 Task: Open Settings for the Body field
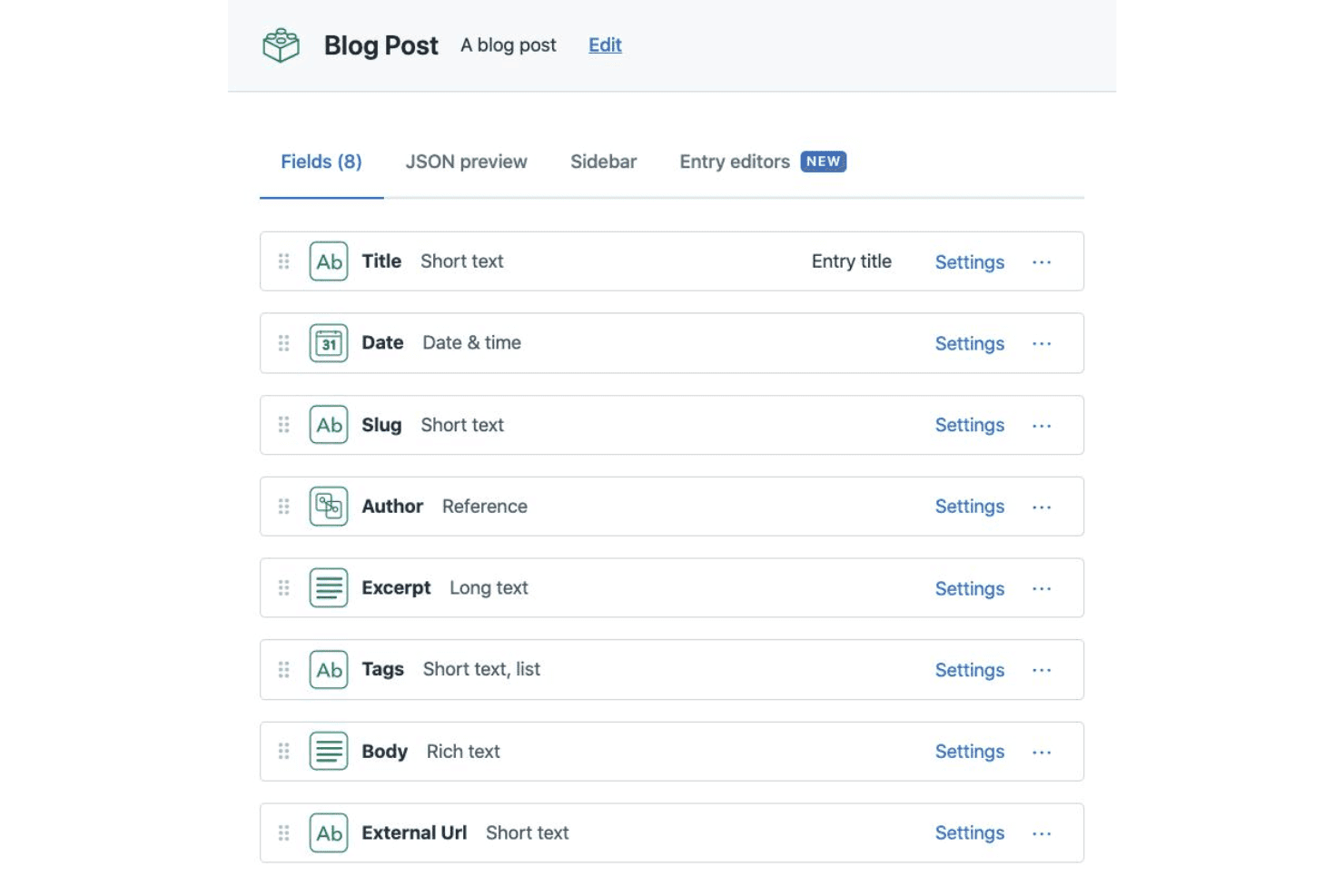point(970,753)
